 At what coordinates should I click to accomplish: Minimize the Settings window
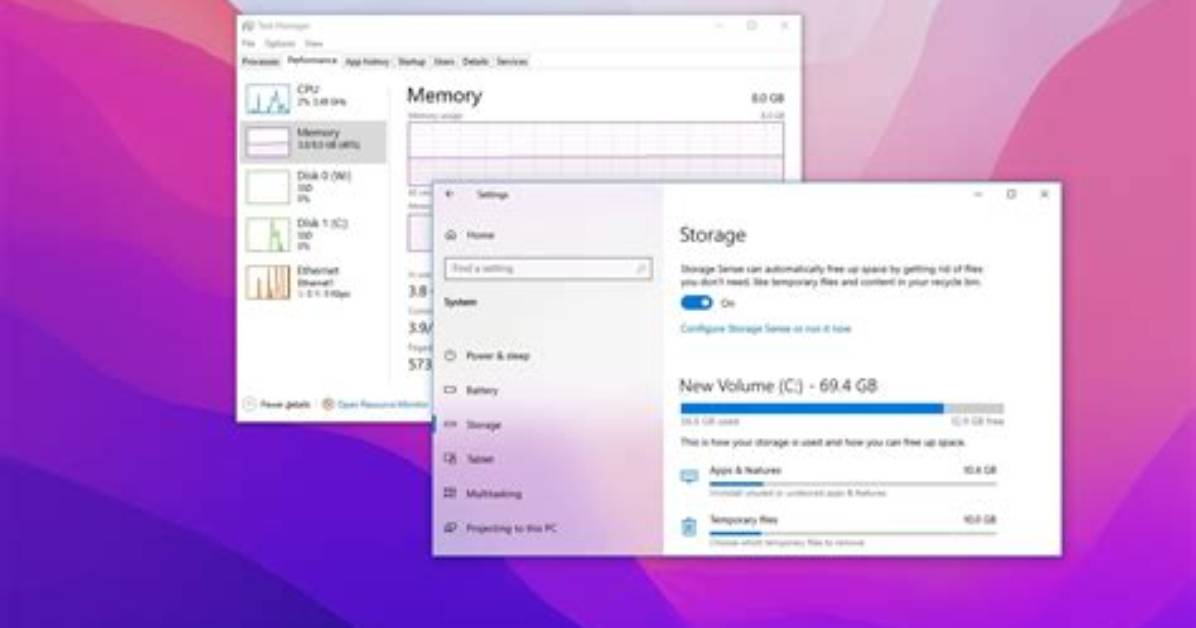click(x=978, y=195)
